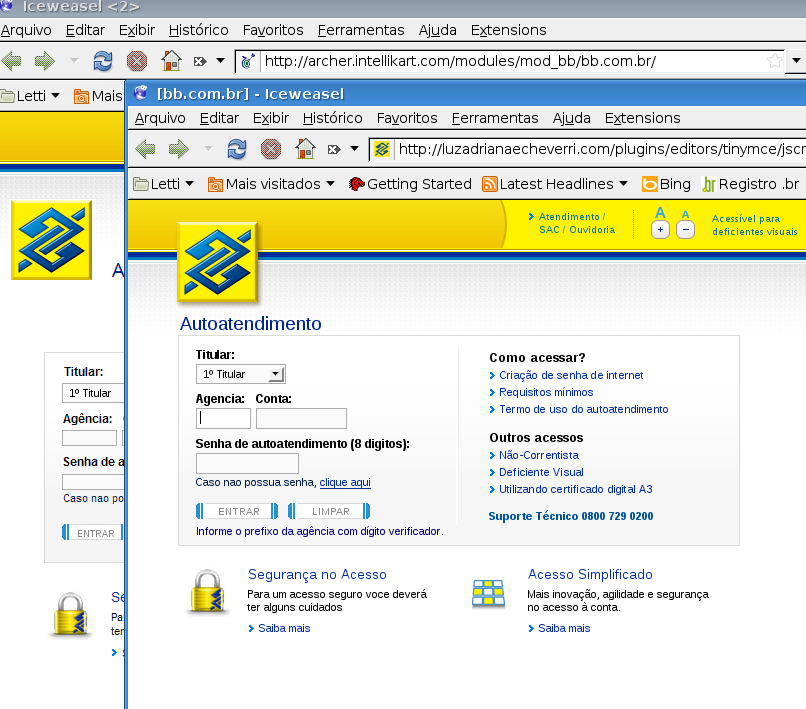This screenshot has height=709, width=806.
Task: Open Favoritos menu in background window
Action: click(273, 30)
